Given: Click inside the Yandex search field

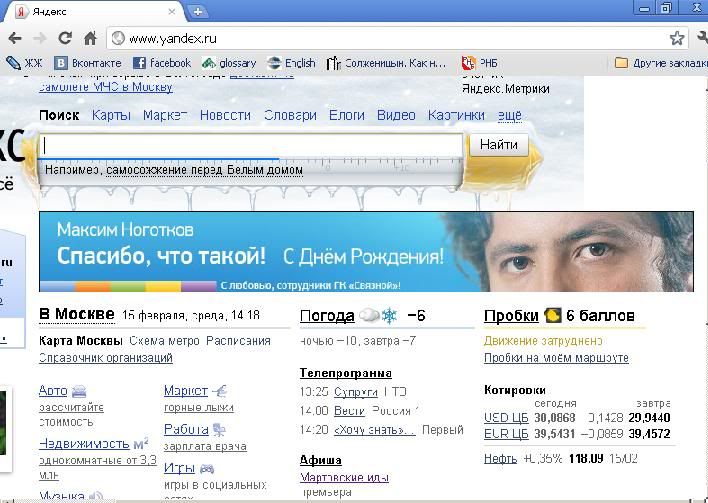Looking at the screenshot, I should [251, 145].
